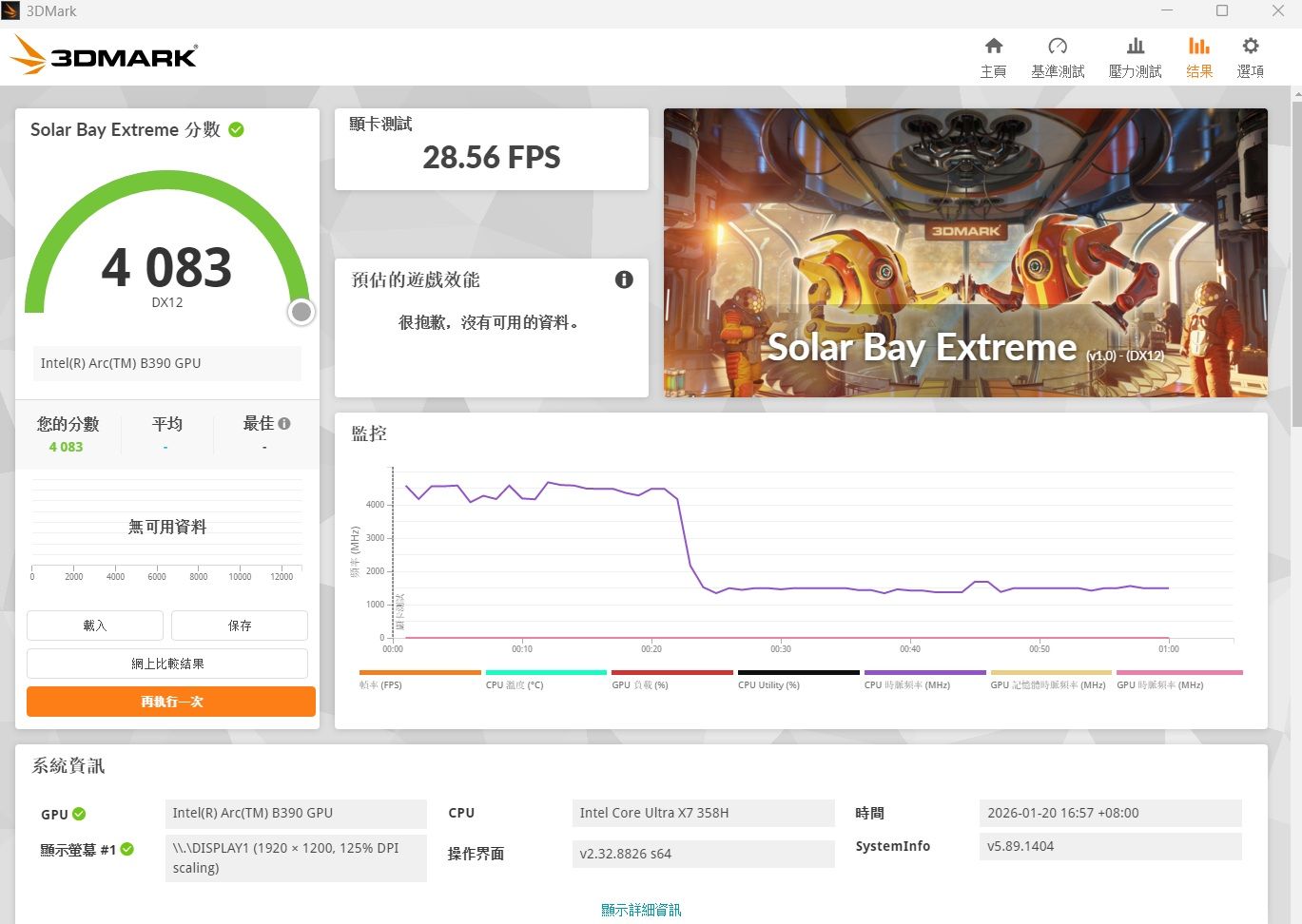Click the GPU value field in 系統資訊
The image size is (1302, 924).
click(x=296, y=814)
